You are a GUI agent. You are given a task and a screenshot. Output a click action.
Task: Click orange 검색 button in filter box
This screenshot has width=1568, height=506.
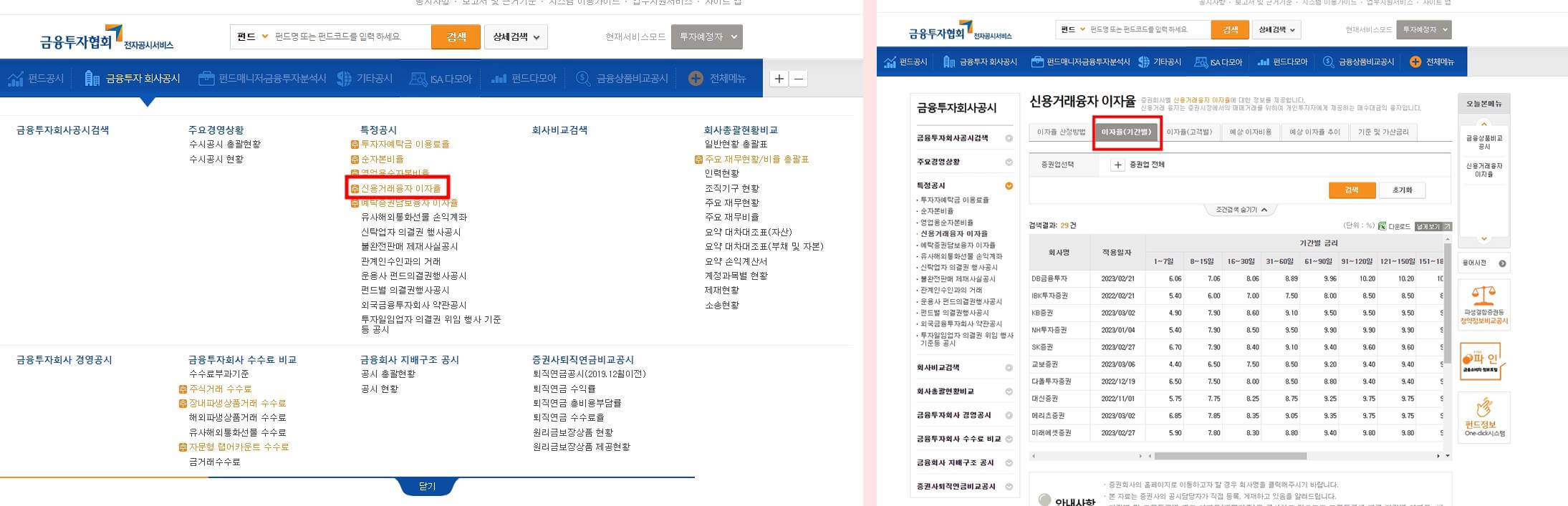(1352, 190)
